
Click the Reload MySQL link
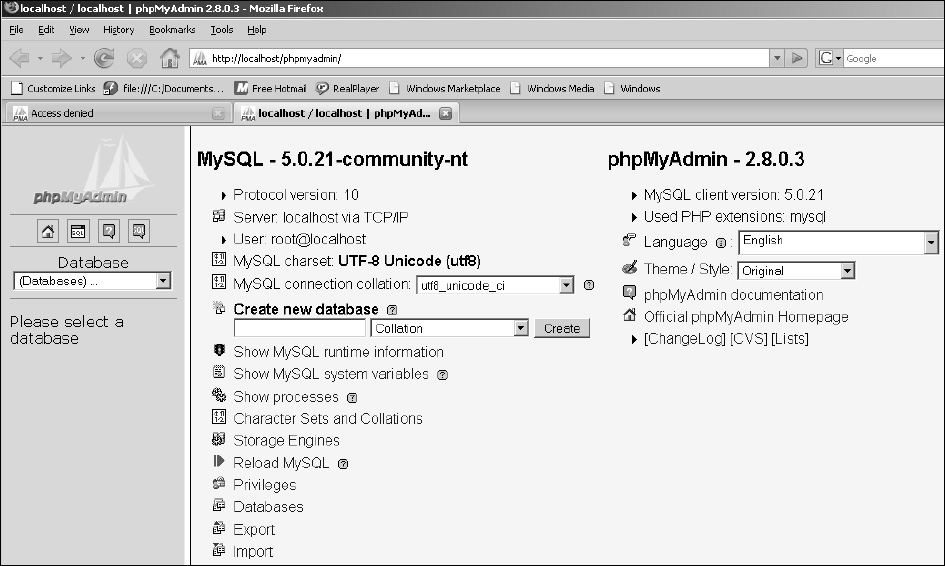(281, 463)
